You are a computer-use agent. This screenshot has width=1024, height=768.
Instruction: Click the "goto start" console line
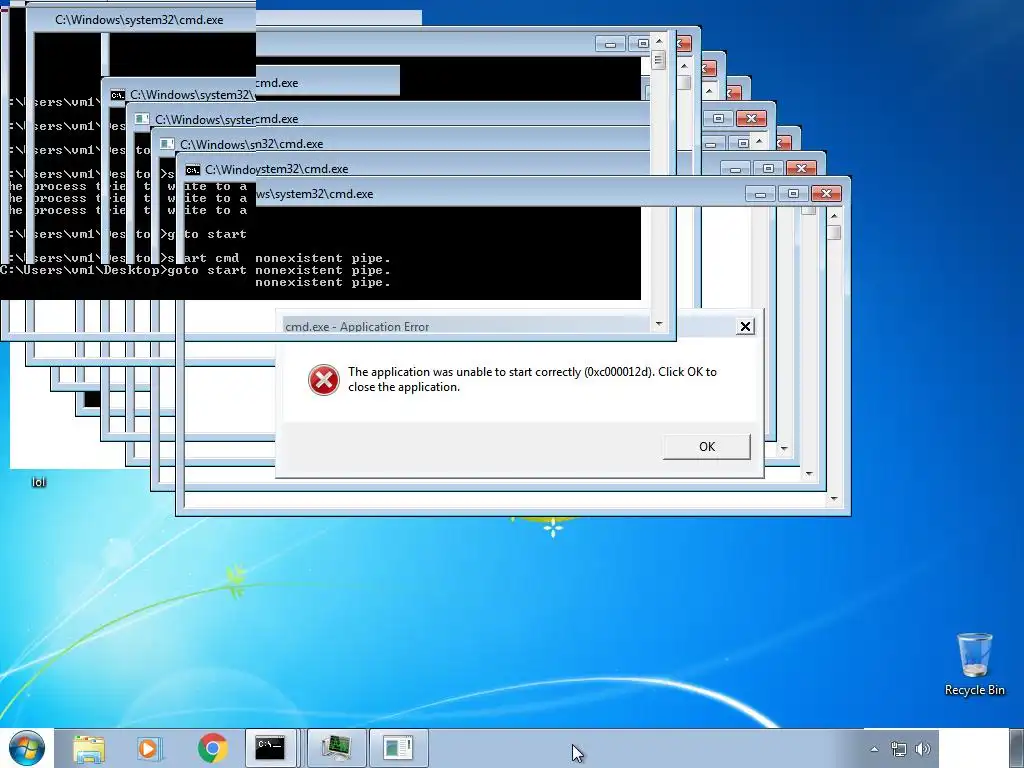[123, 270]
